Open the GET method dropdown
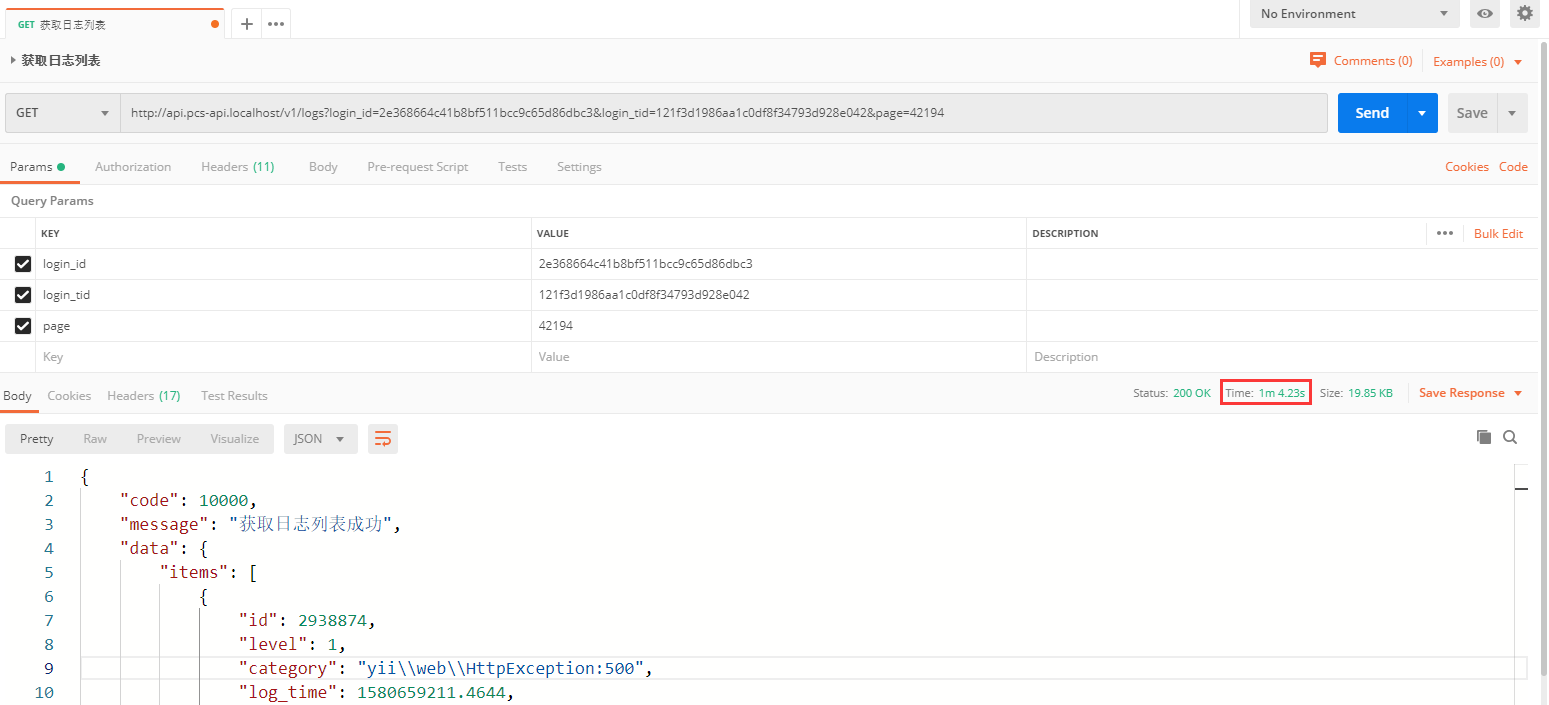The height and width of the screenshot is (705, 1549). (62, 113)
